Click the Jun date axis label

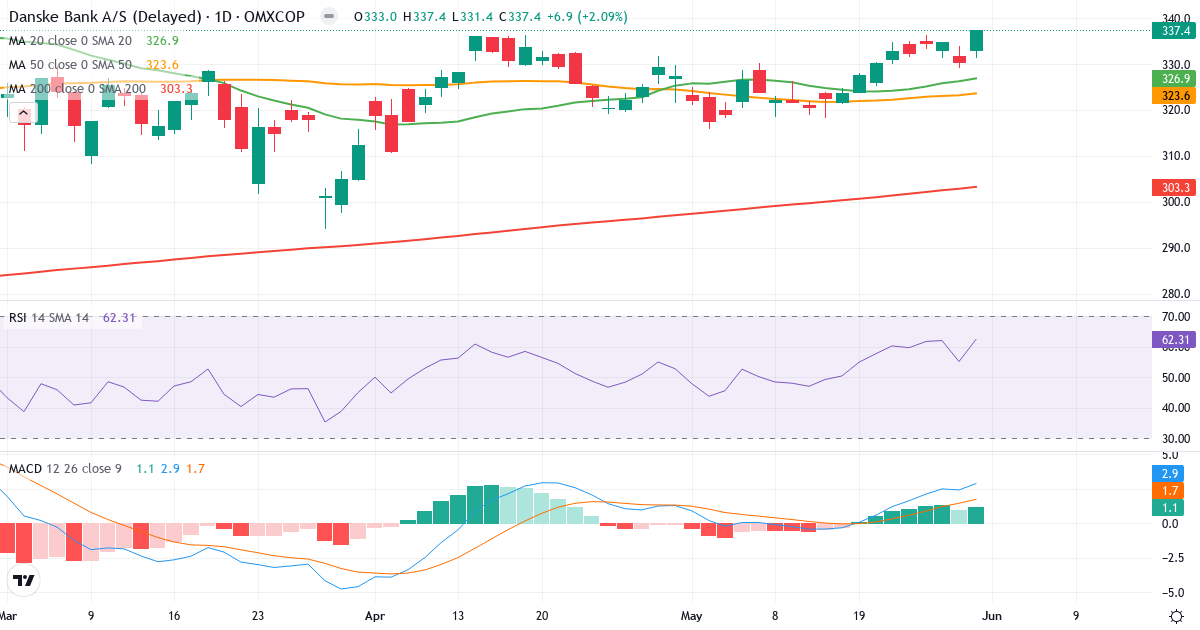pyautogui.click(x=992, y=616)
